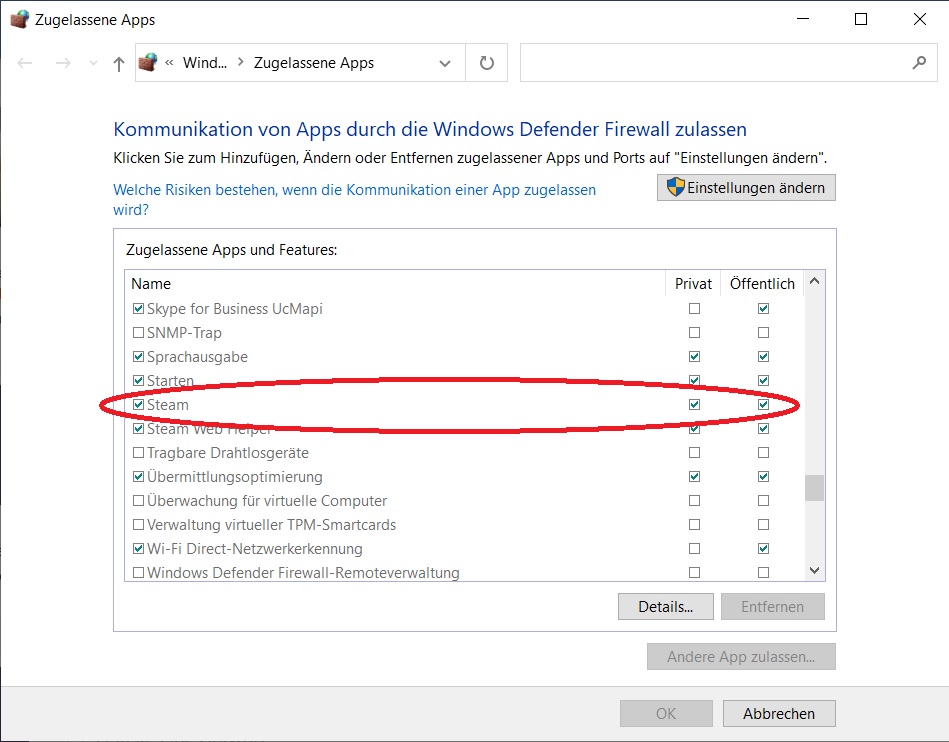Open Details... for selected app
Screen dimensions: 949x742
(666, 606)
